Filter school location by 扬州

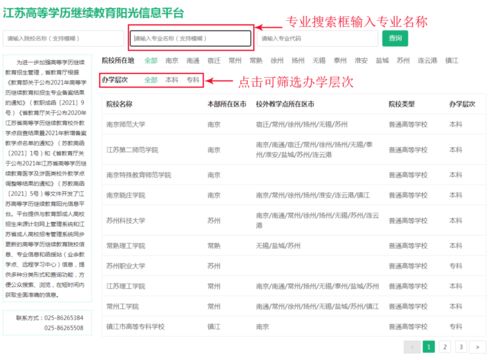(298, 60)
